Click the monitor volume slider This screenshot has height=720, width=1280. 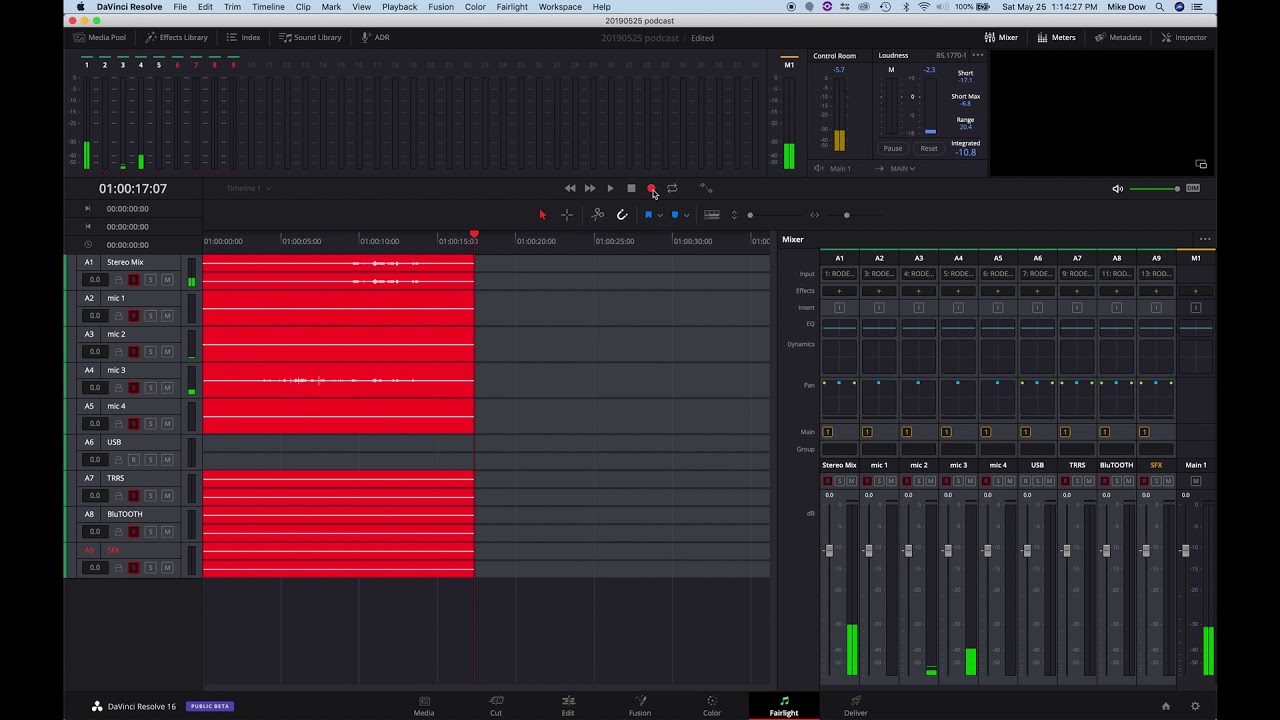1155,188
